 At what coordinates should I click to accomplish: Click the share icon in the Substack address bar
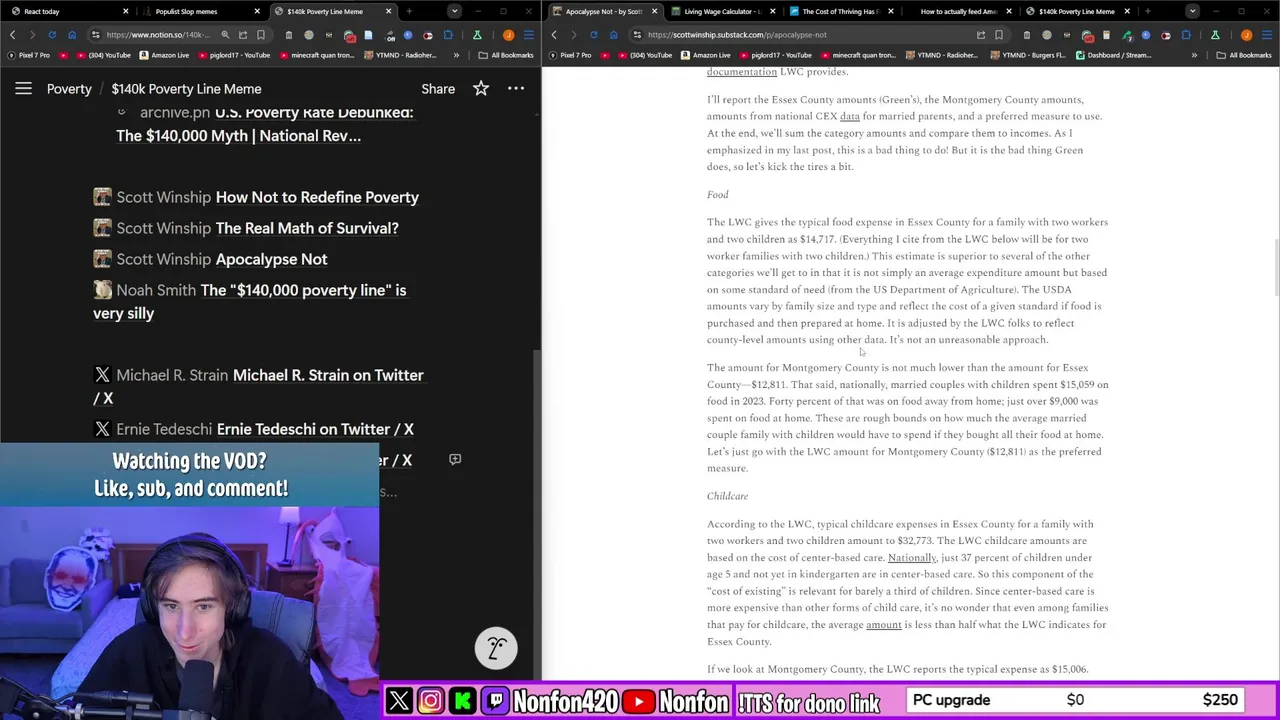tap(981, 34)
